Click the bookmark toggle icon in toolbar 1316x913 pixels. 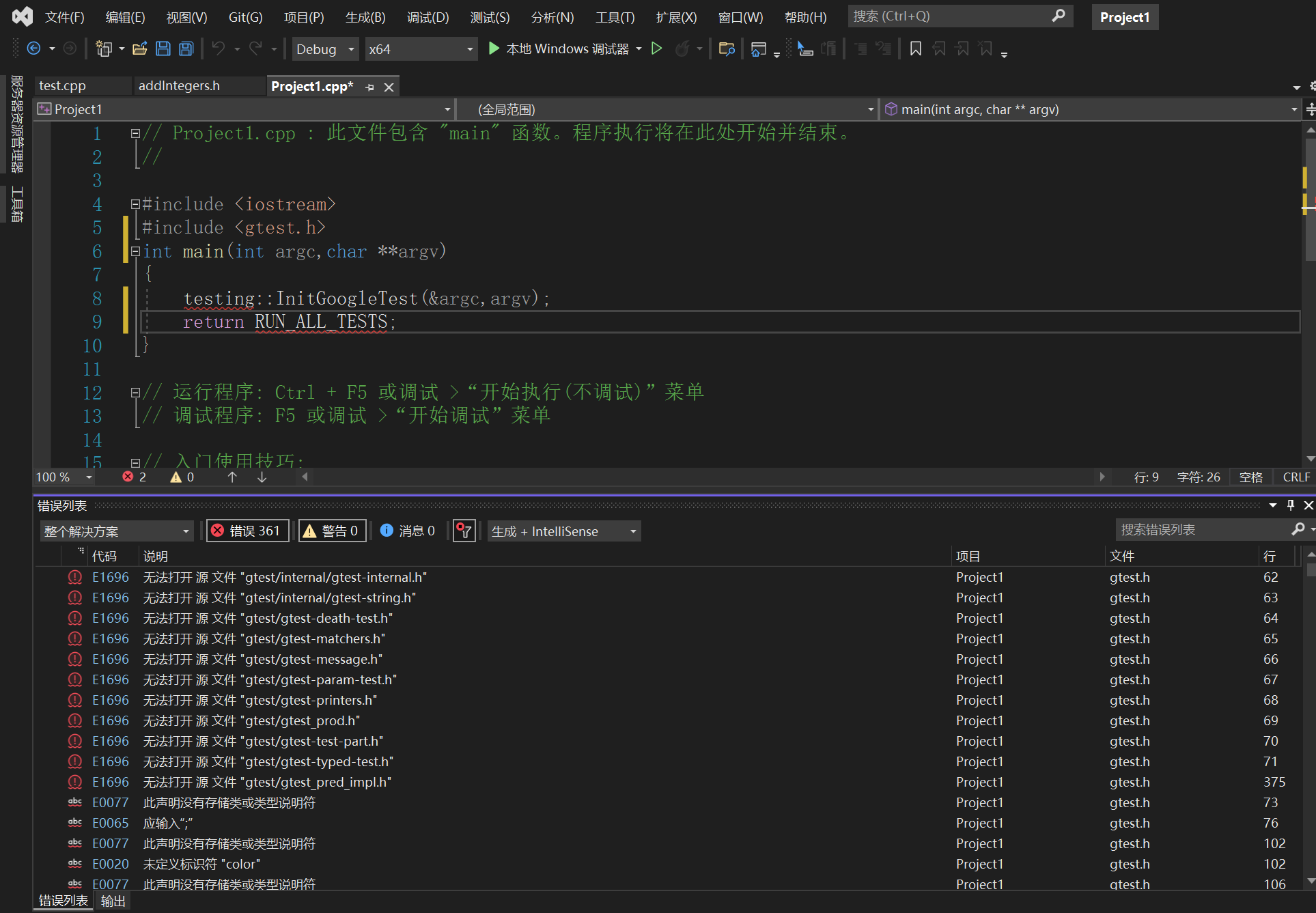click(916, 48)
